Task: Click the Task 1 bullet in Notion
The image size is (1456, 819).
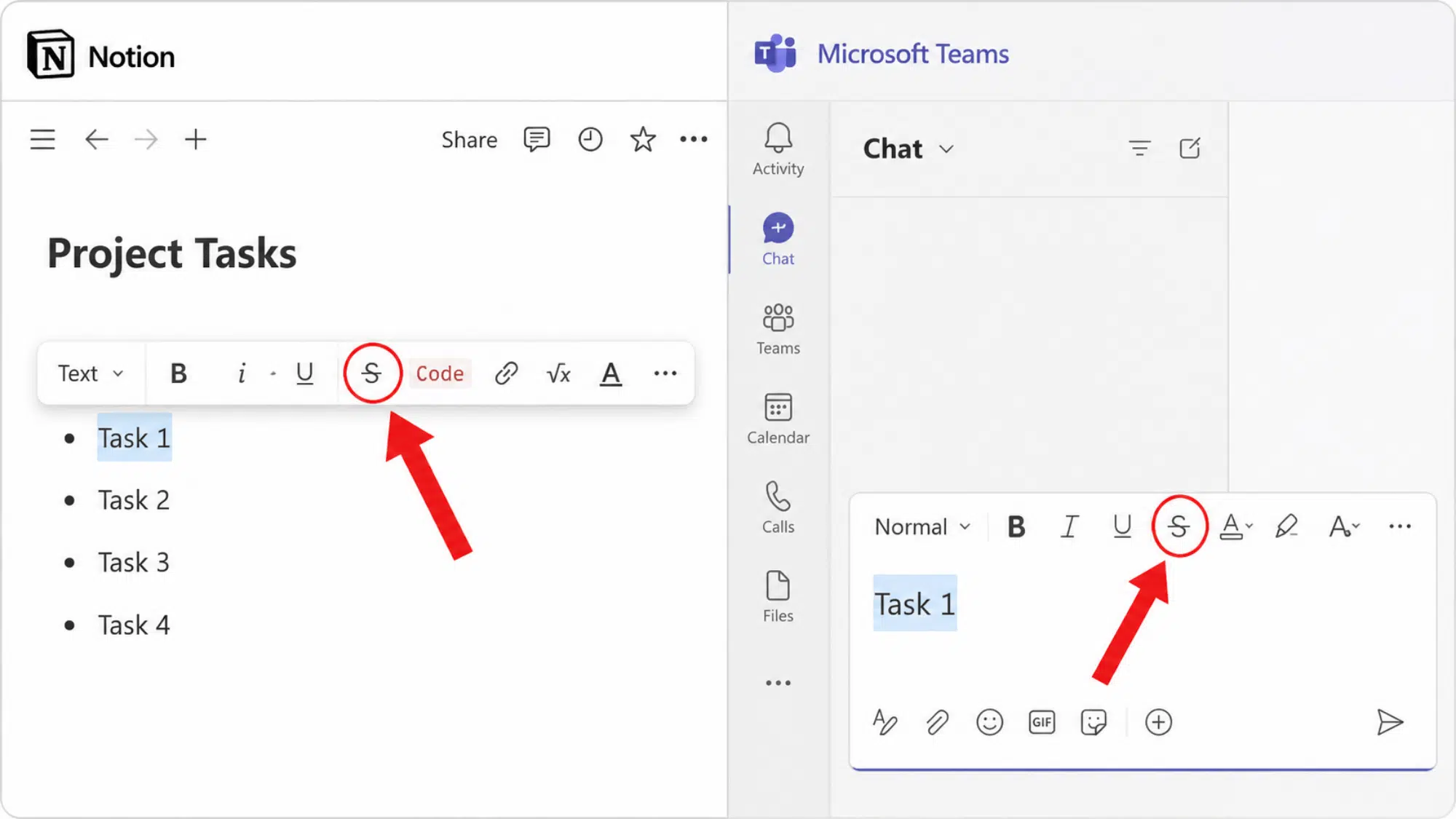Action: tap(134, 438)
